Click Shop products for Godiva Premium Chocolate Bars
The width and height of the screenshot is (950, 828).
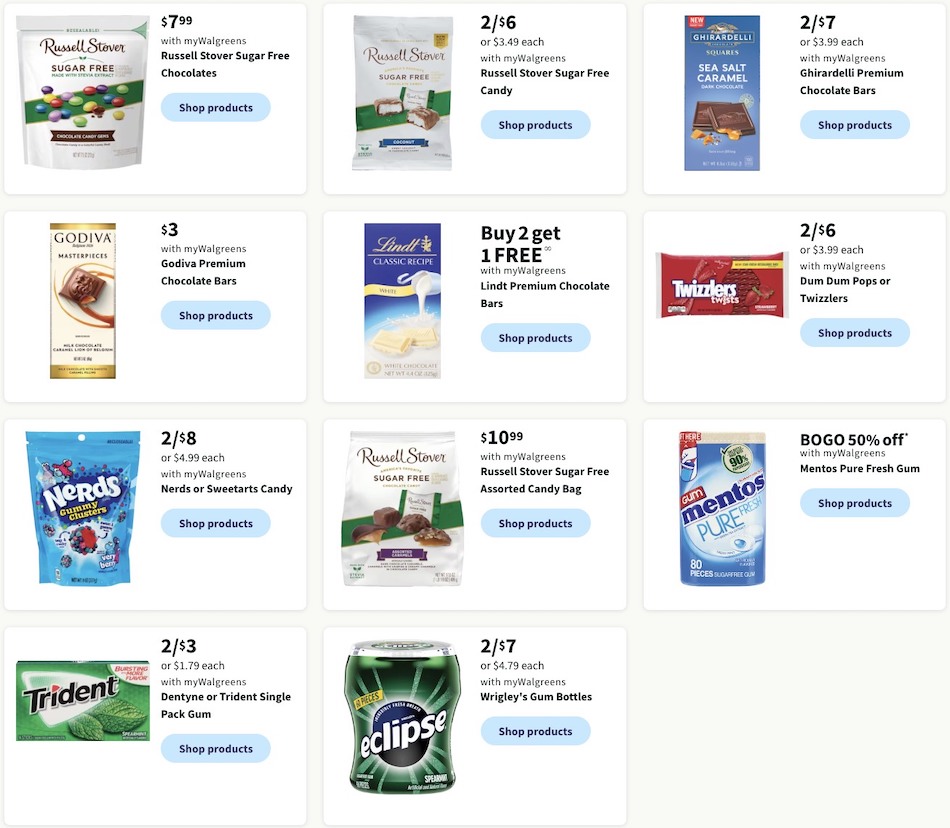(x=215, y=315)
